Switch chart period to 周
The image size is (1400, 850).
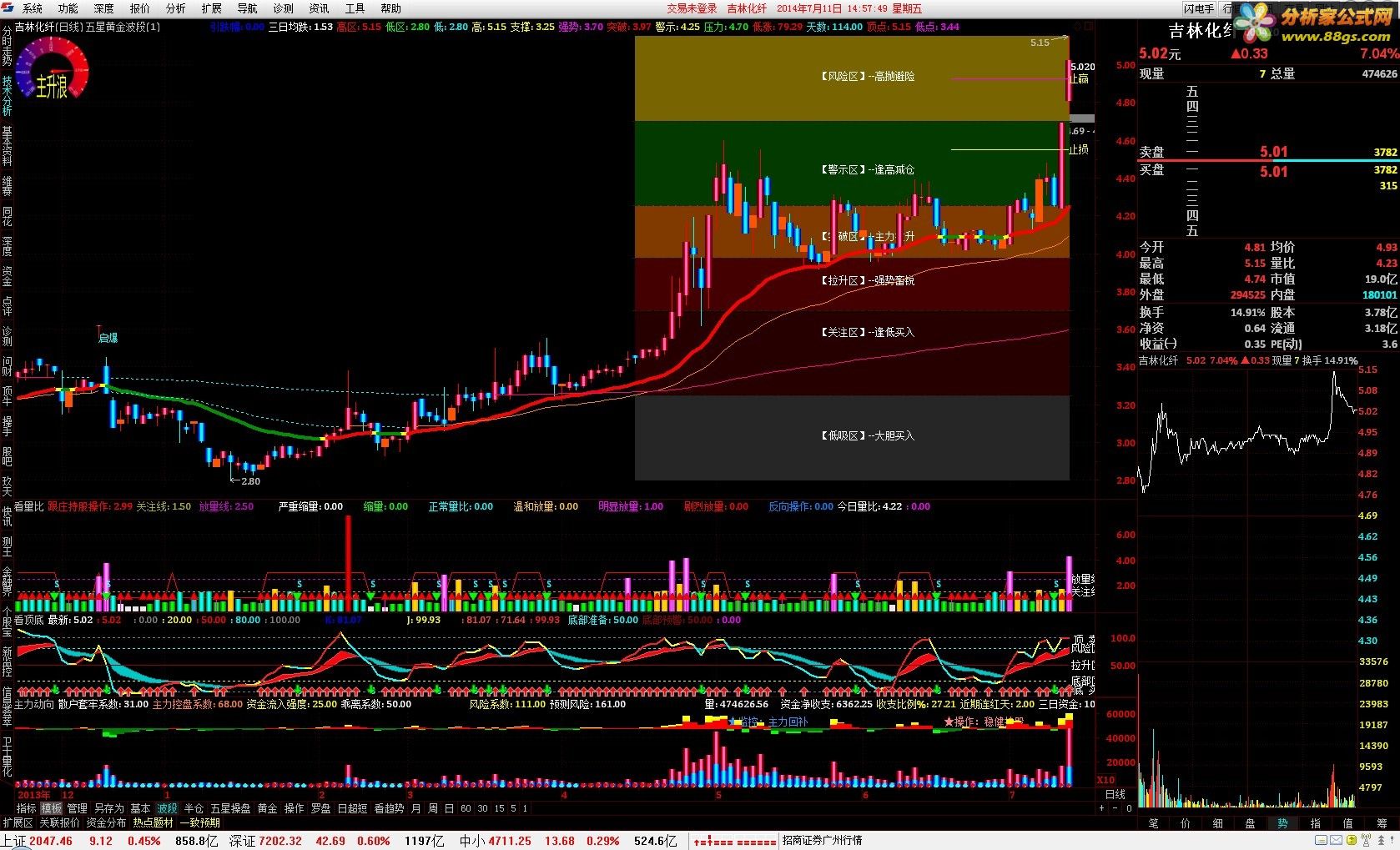coord(433,808)
